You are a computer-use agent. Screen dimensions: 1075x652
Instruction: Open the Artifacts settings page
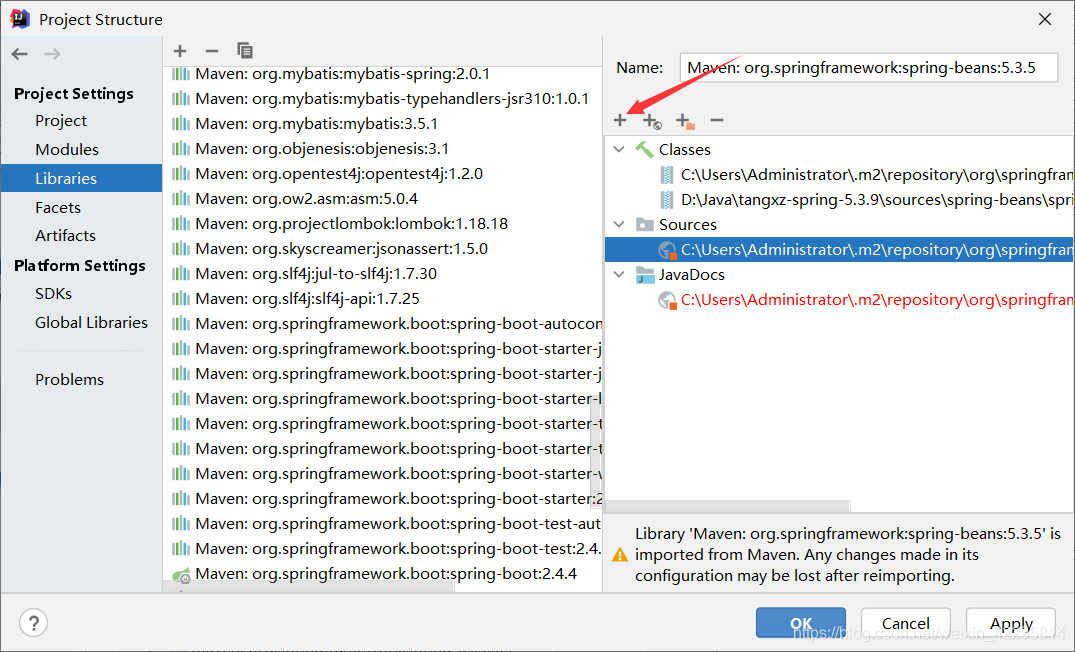[x=66, y=235]
